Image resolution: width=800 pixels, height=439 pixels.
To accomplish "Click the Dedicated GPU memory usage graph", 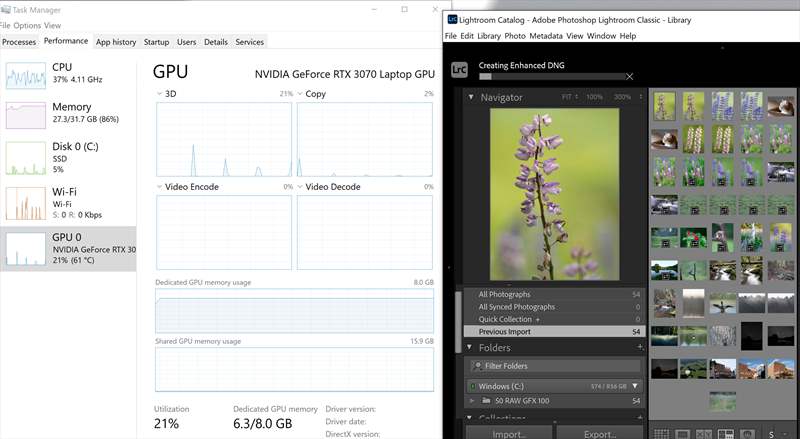I will coord(294,310).
